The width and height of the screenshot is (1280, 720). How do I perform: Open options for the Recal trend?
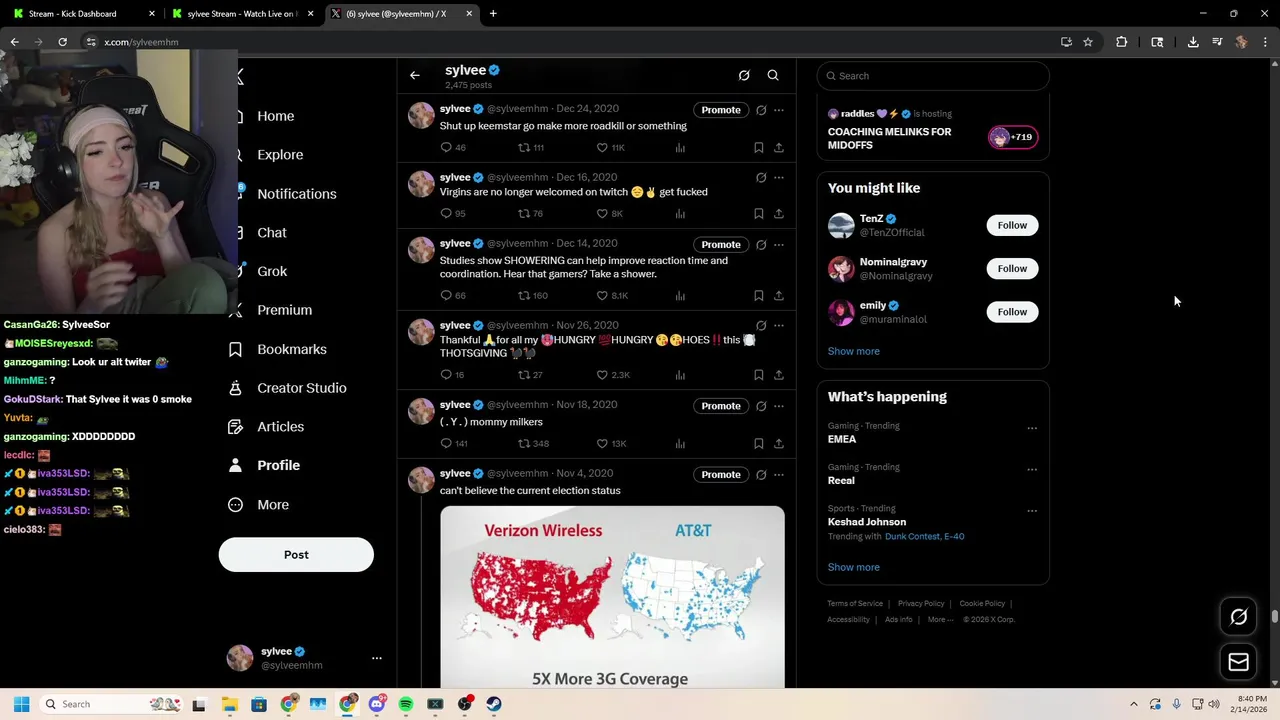point(1032,469)
